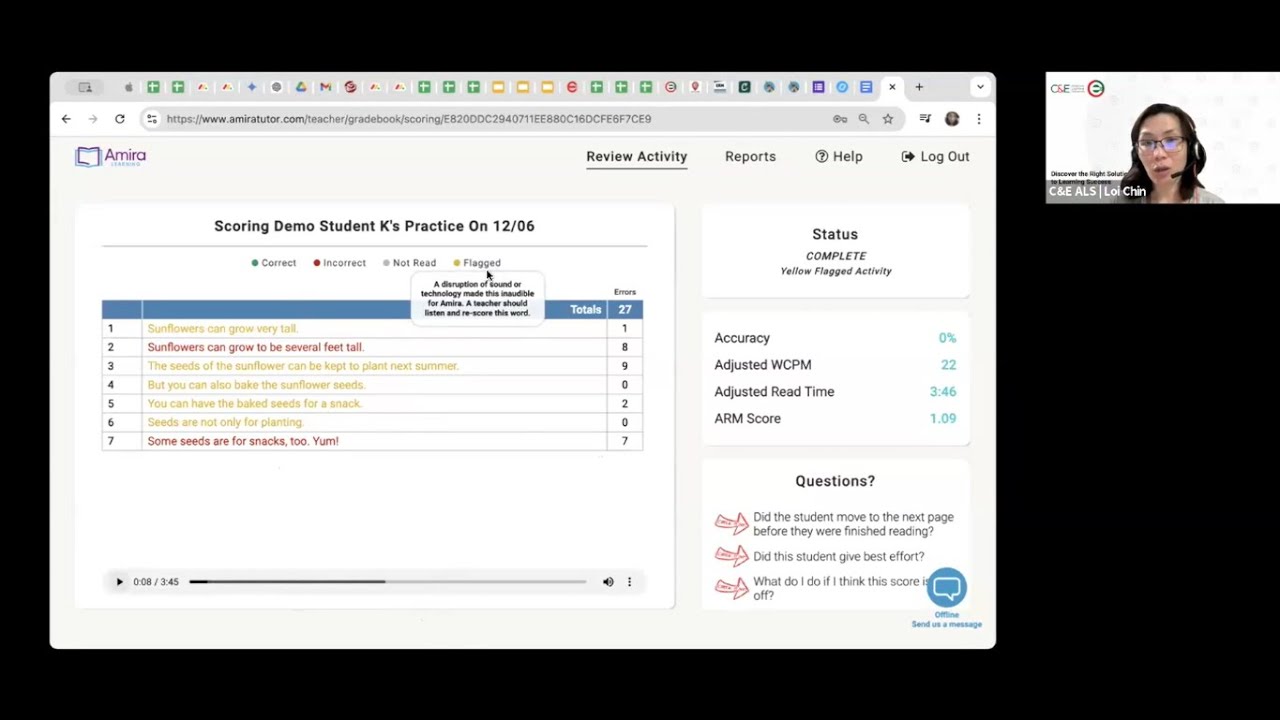This screenshot has width=1280, height=720.
Task: Switch to the Apple logo tab
Action: [x=129, y=87]
